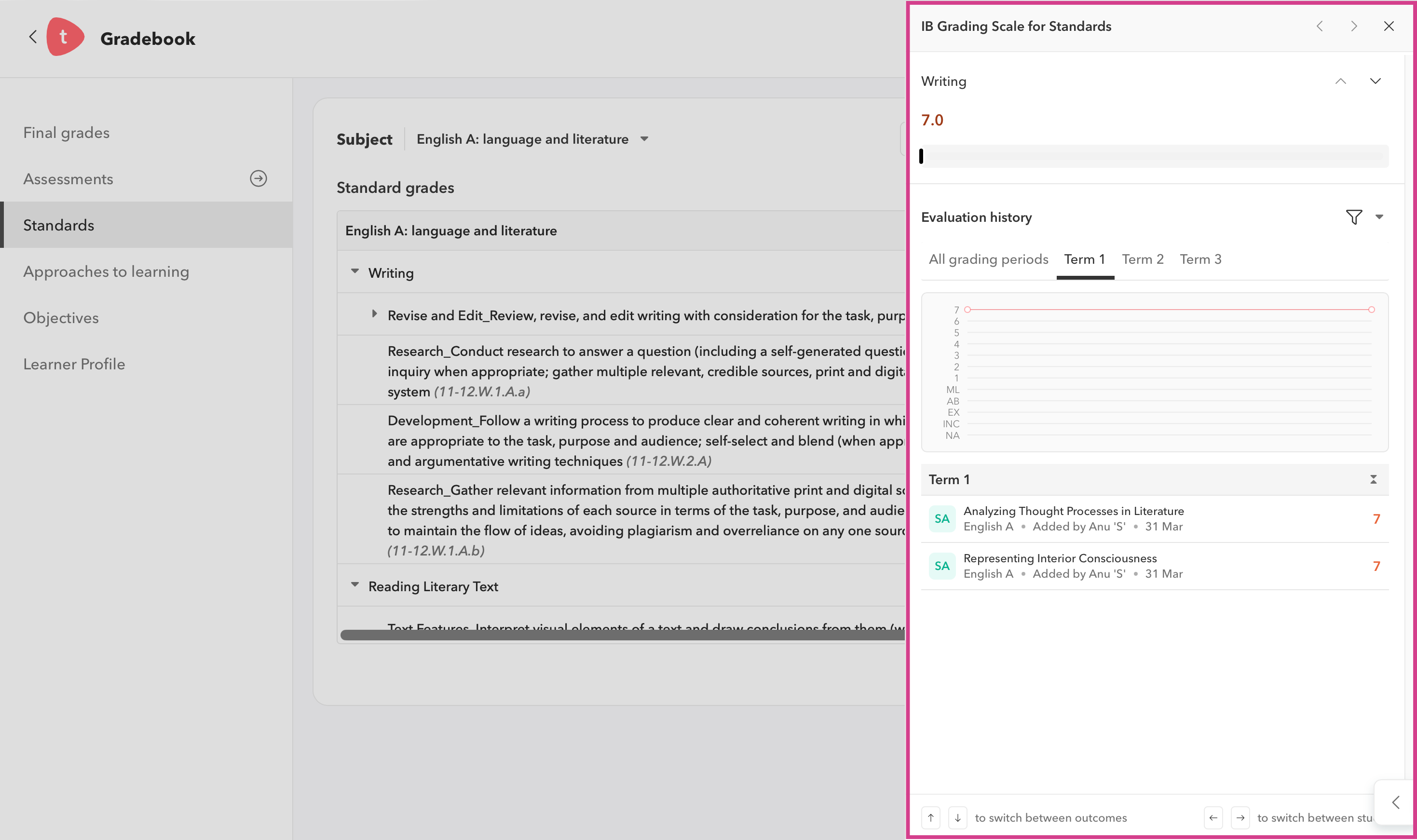
Task: Click the first data point on the chart
Action: tap(968, 310)
